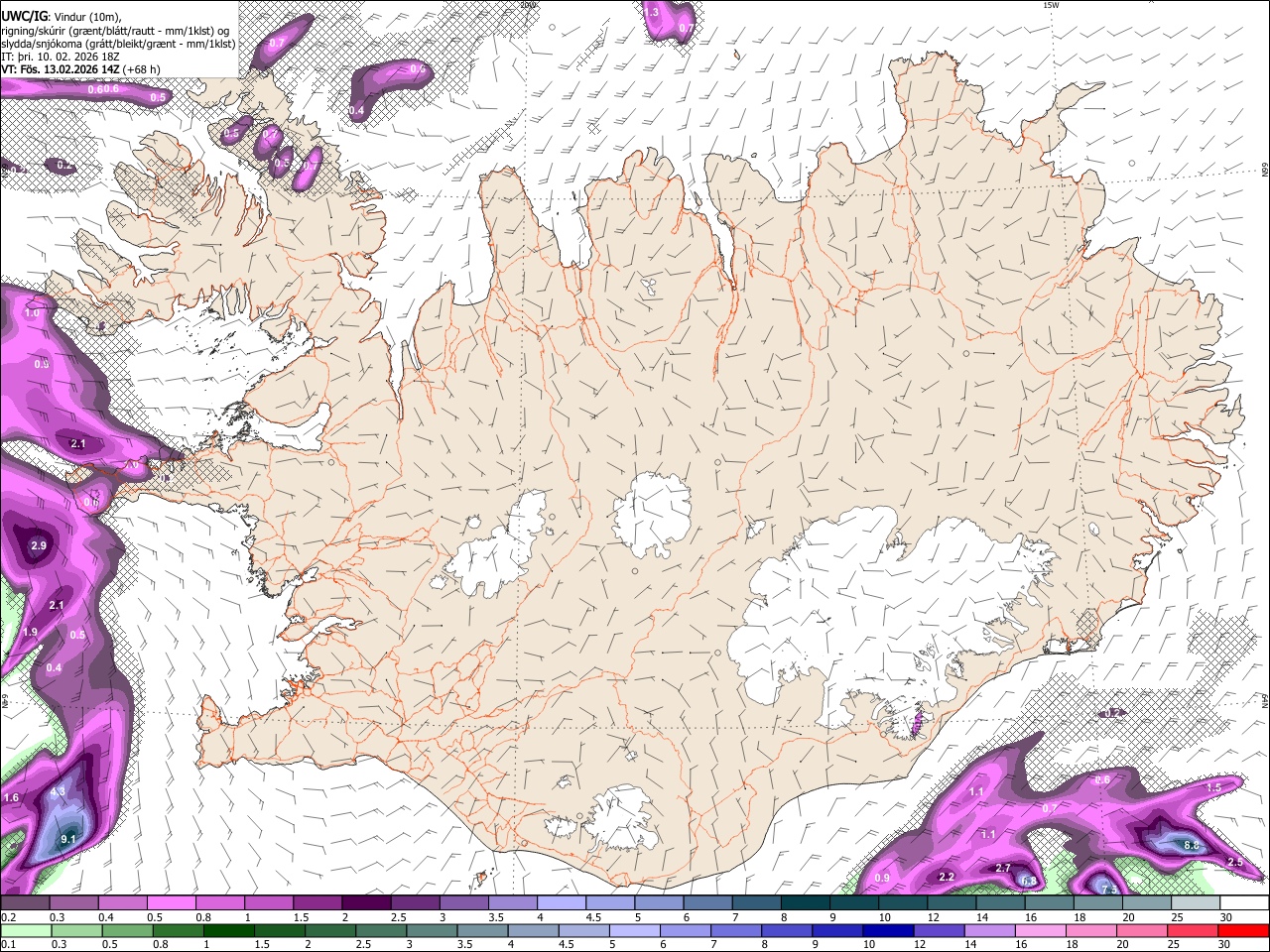Screen dimensions: 1270x952
Task: Click the '1.3' value on the map
Action: pos(652,12)
